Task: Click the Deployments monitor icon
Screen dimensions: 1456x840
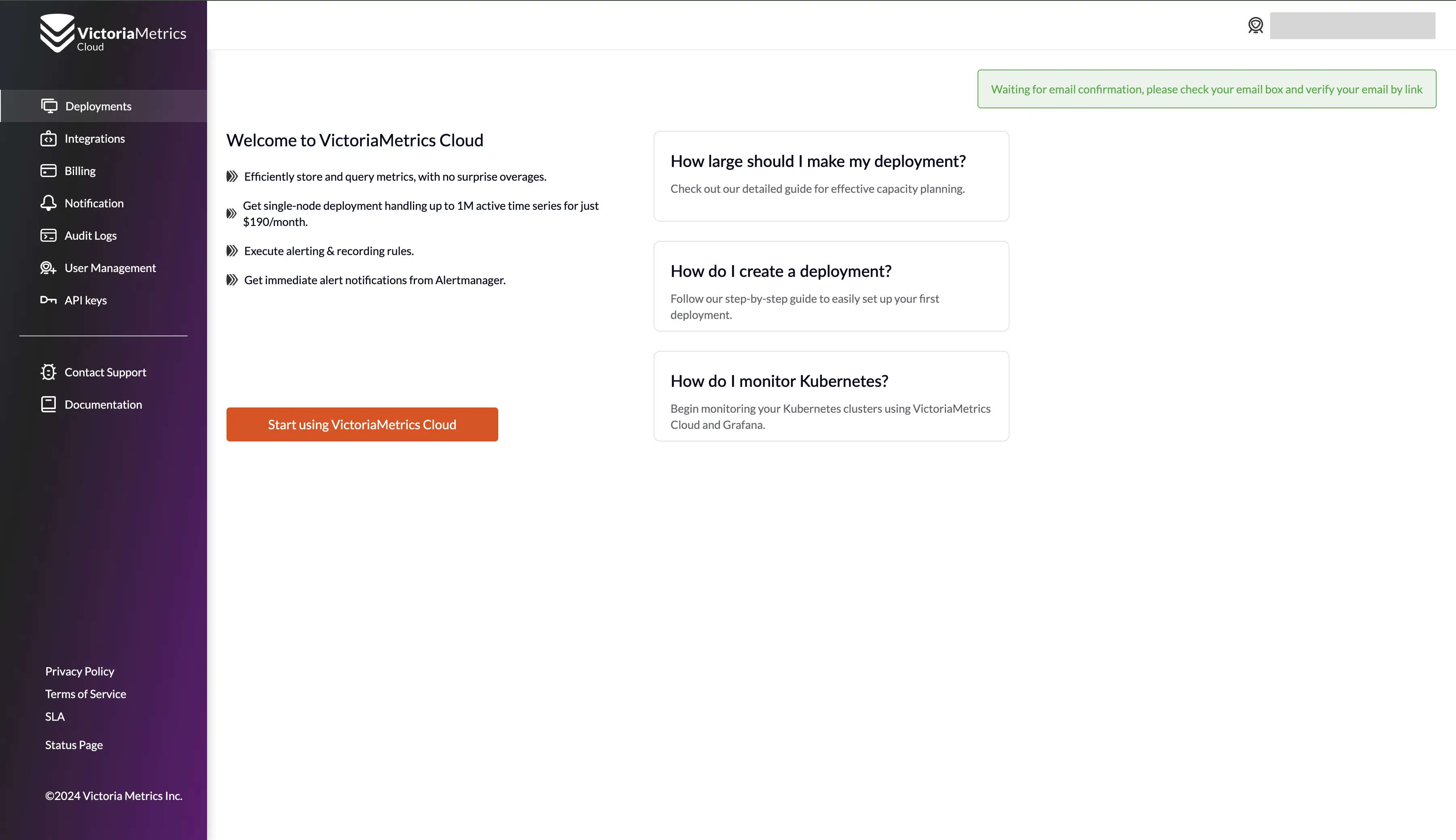Action: point(49,106)
